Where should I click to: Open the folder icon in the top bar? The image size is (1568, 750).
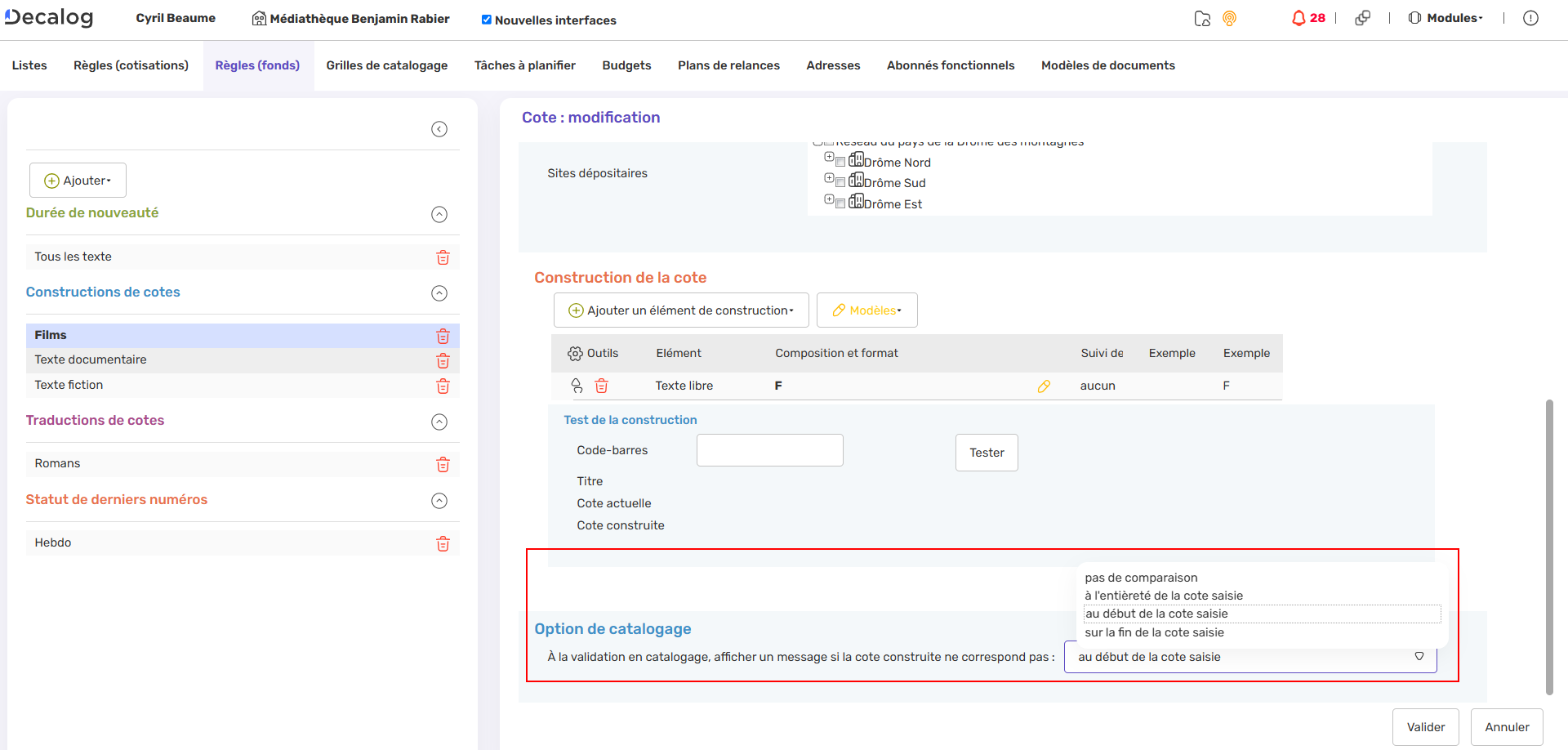pos(1201,18)
